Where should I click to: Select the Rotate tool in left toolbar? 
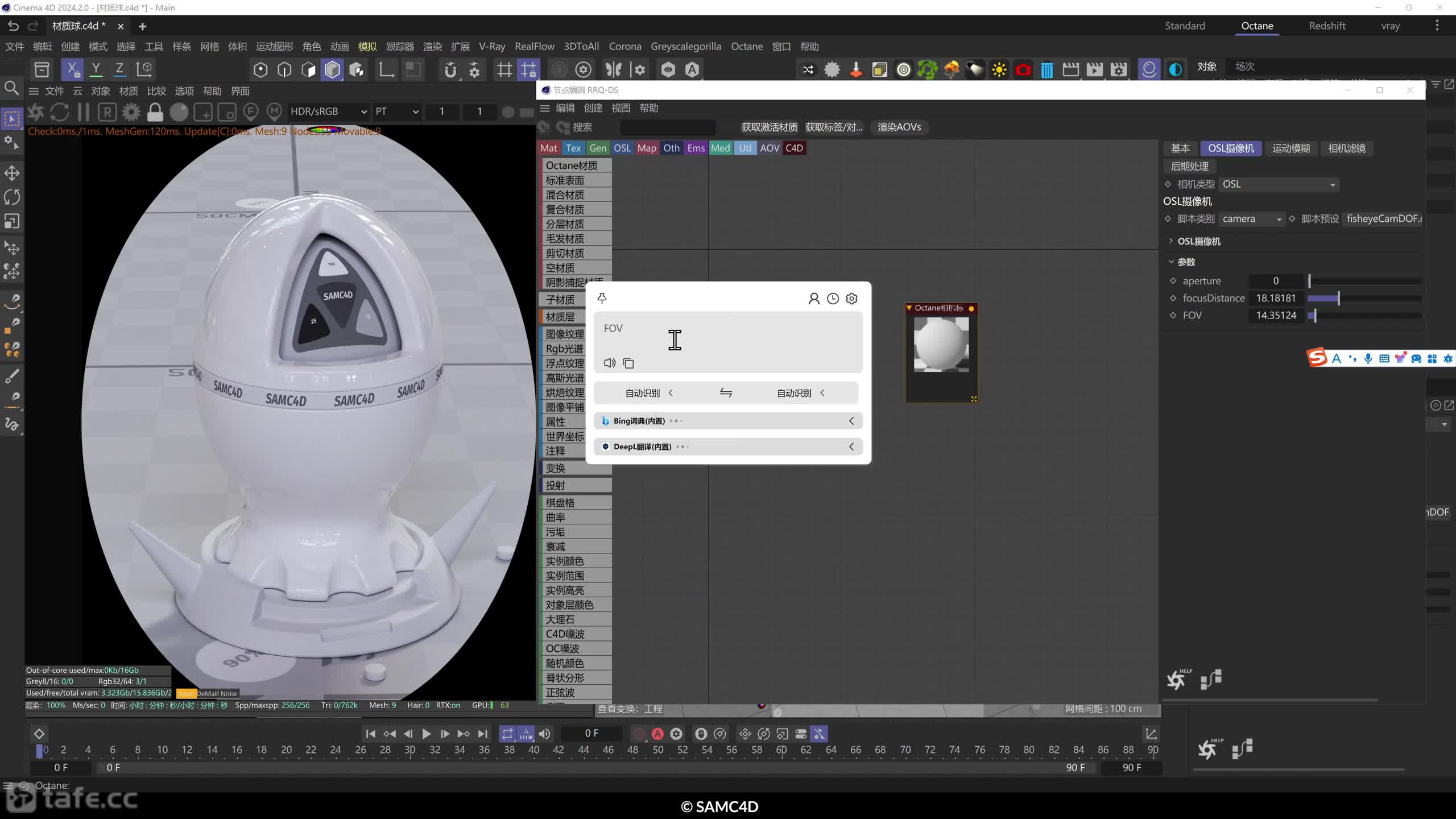(x=12, y=197)
